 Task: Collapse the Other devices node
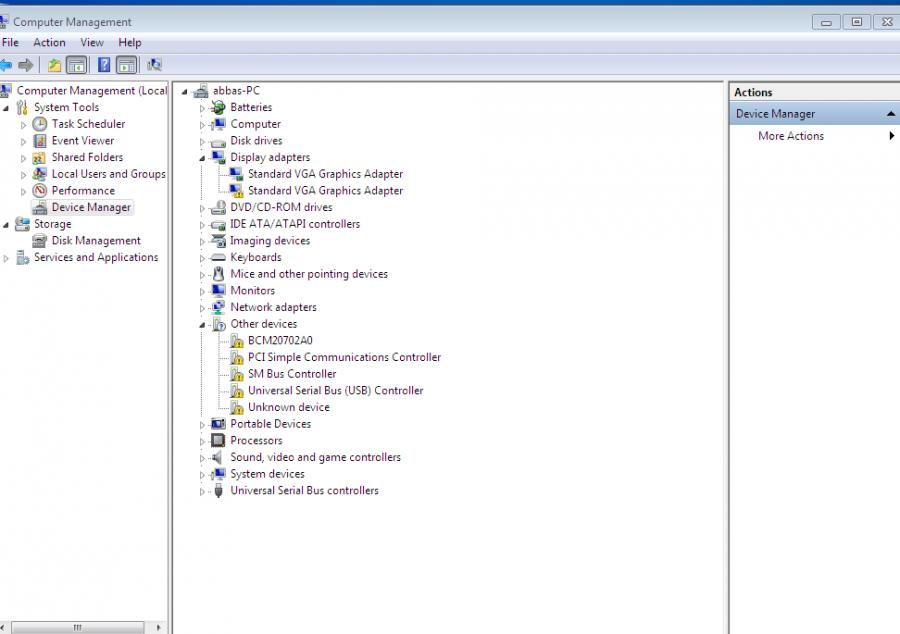coord(202,325)
